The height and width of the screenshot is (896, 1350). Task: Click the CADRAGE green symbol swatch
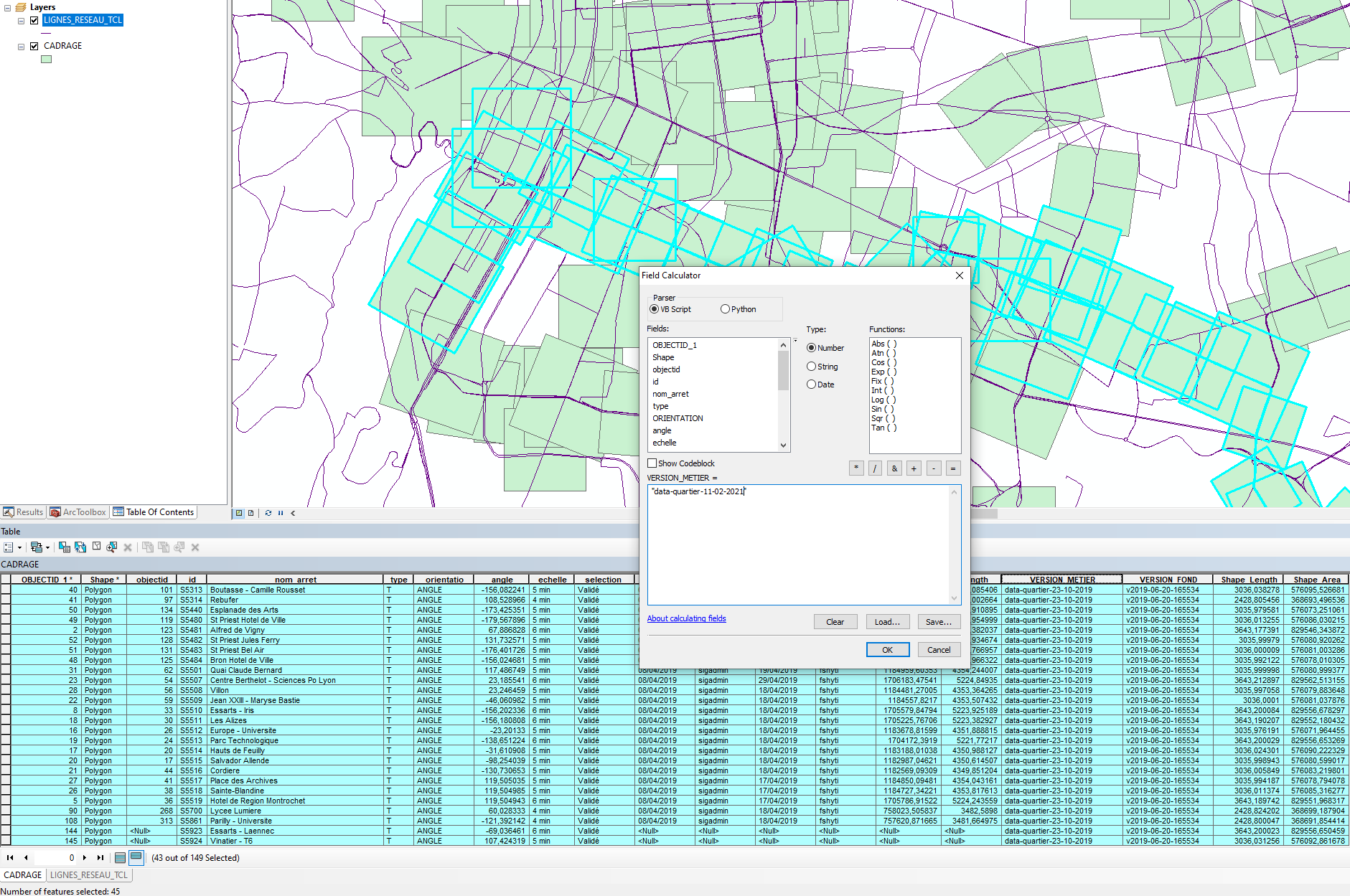click(47, 60)
